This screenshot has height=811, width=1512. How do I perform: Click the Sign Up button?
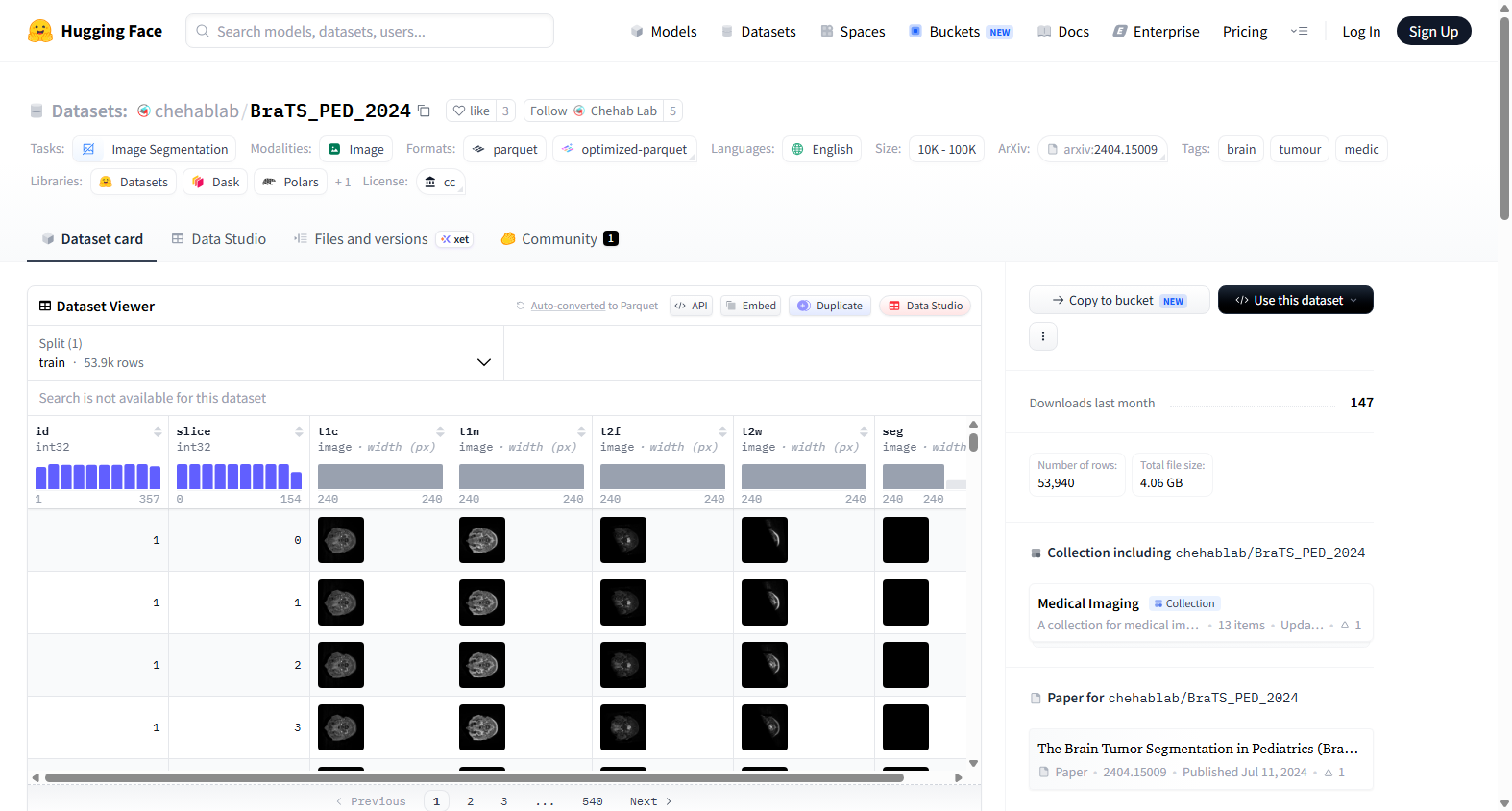tap(1433, 31)
